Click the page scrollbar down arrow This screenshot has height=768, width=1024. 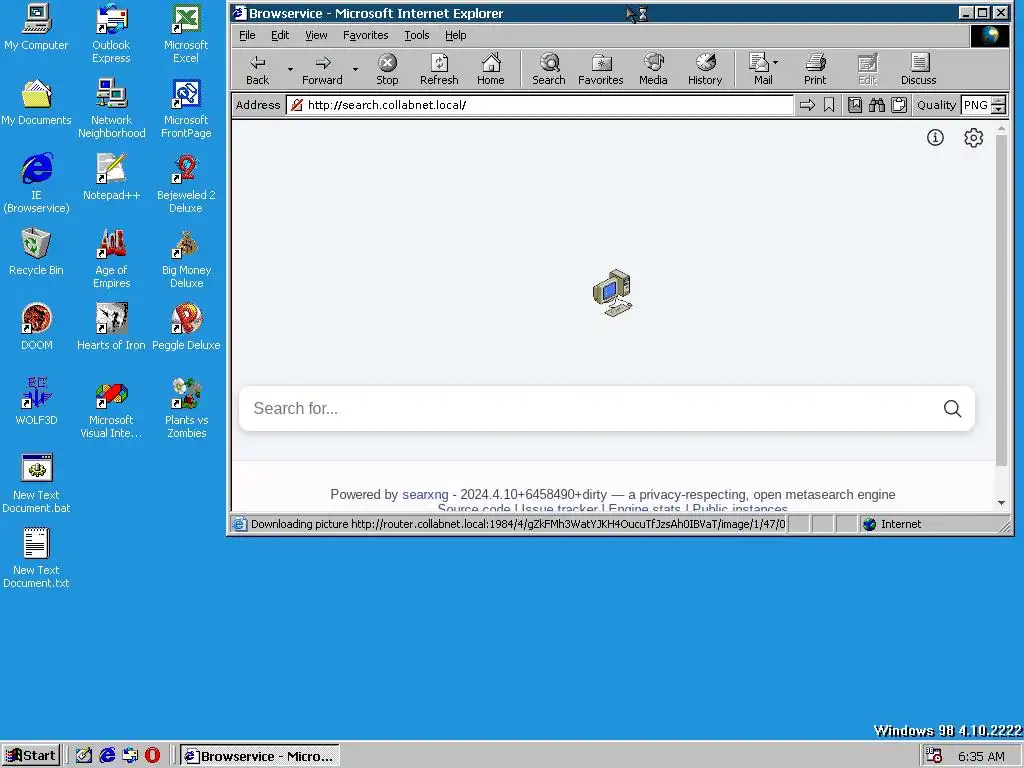point(1001,503)
